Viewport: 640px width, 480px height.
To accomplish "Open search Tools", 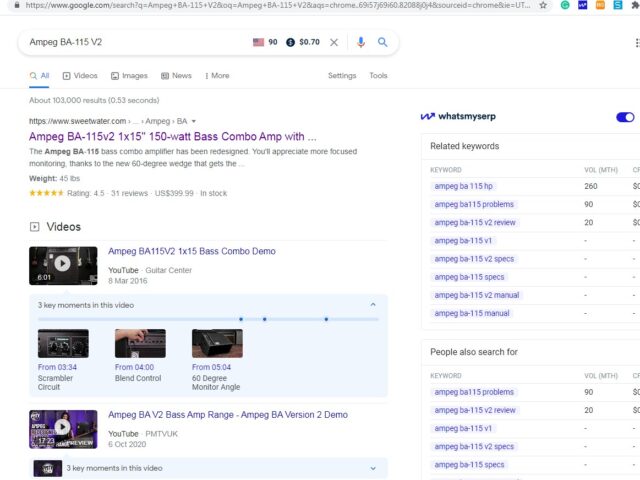I will point(378,76).
